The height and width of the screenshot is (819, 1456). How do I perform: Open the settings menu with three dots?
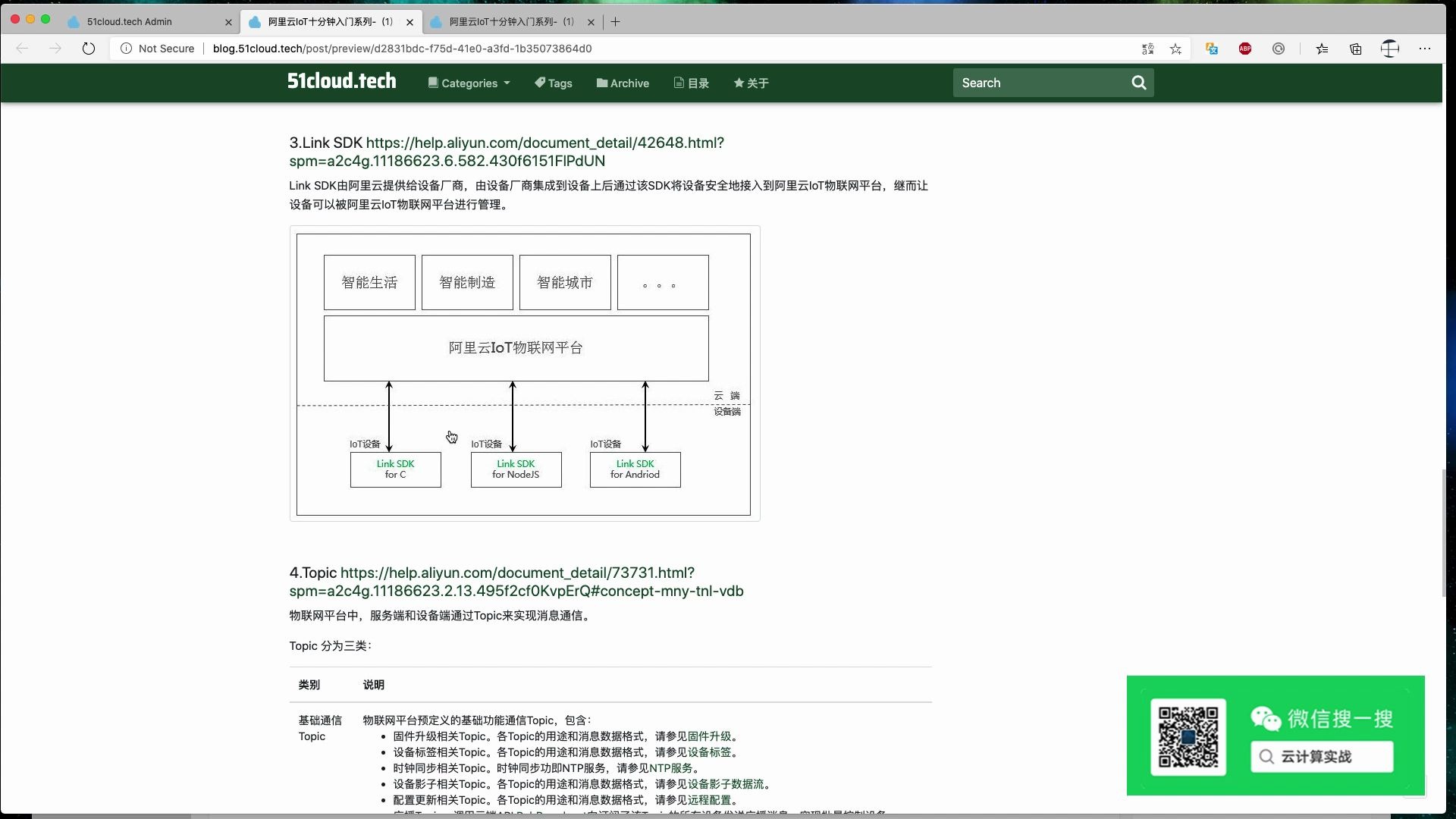(x=1425, y=48)
